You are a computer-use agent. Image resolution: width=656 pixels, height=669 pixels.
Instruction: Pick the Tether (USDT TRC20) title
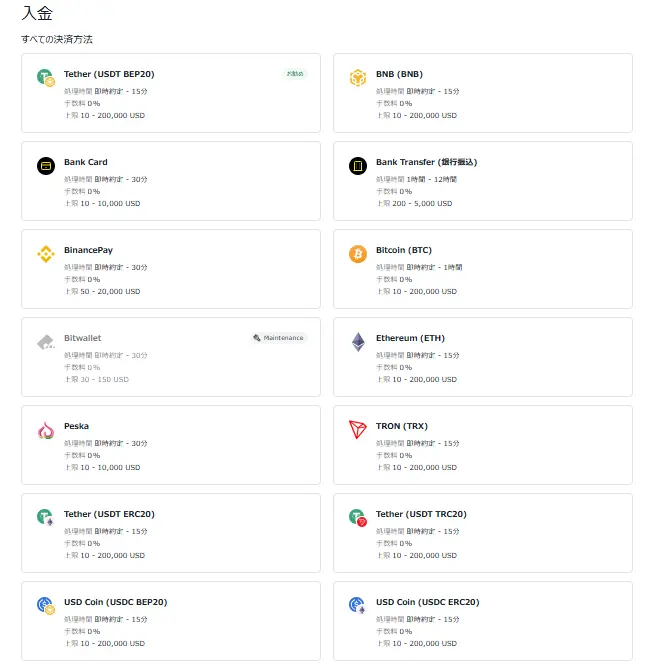[x=421, y=514]
